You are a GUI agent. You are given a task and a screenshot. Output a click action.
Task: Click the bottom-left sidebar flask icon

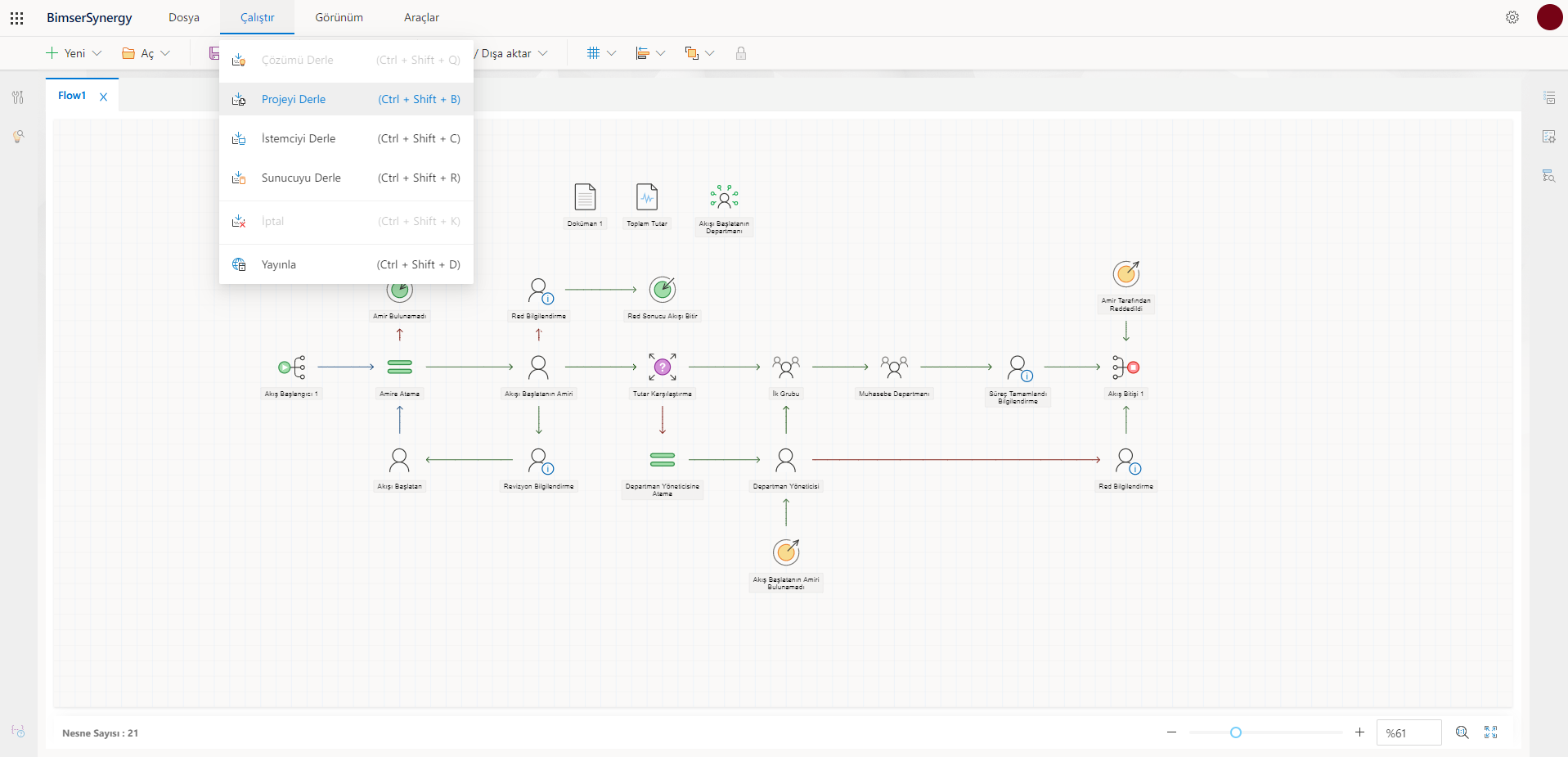(18, 731)
